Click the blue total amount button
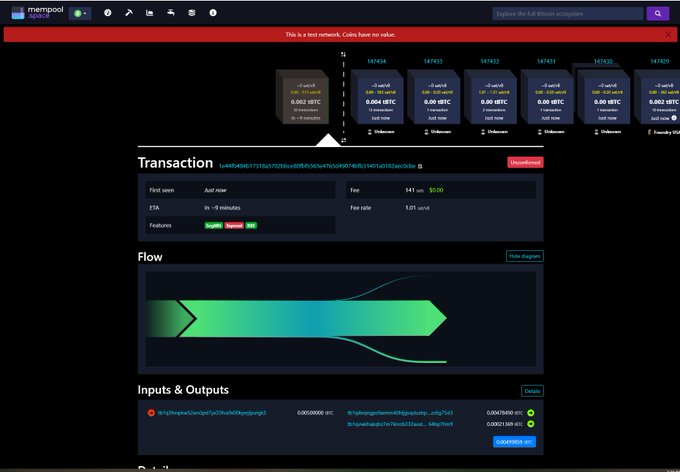Viewport: 680px width, 472px height. pos(514,442)
